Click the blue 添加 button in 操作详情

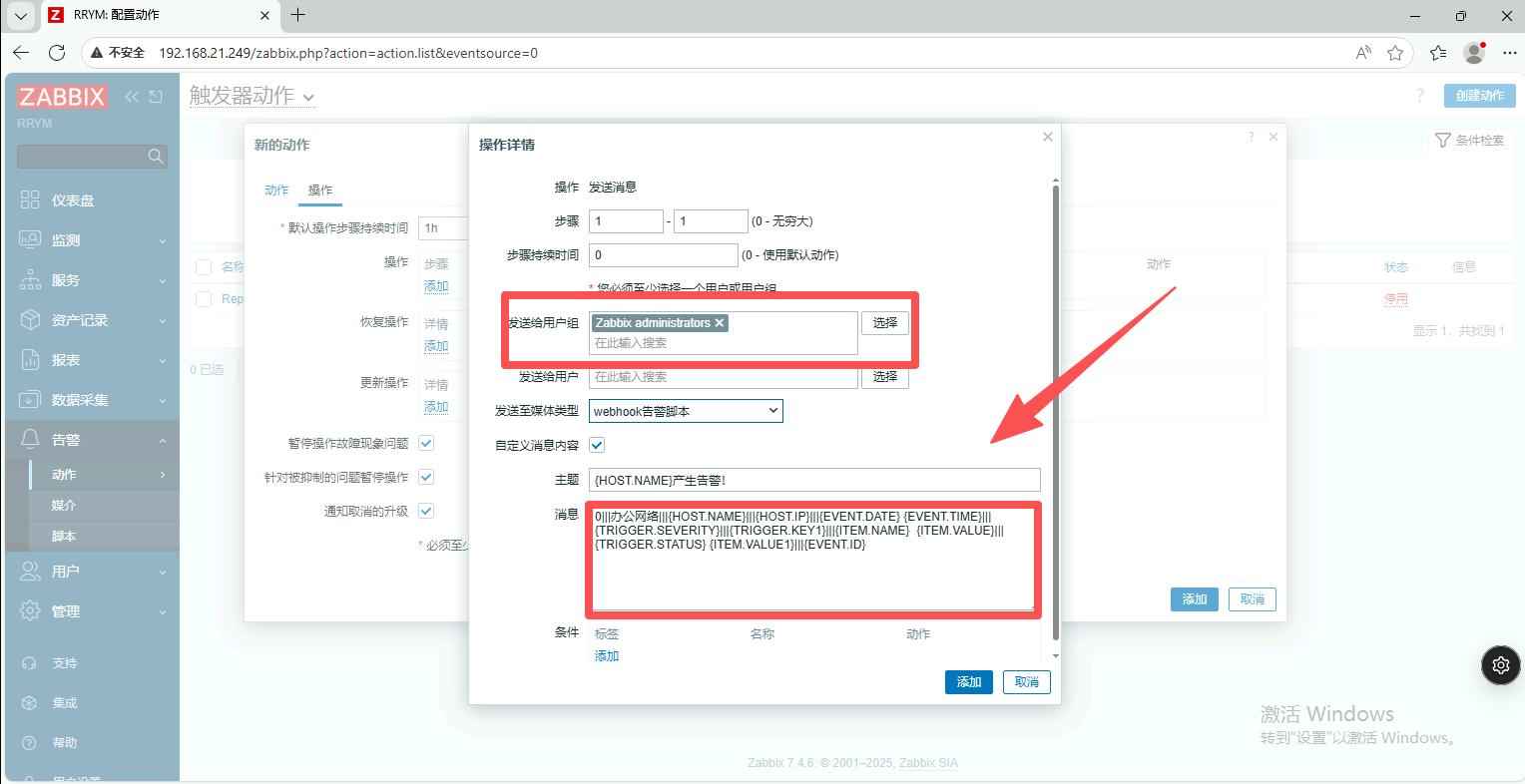tap(968, 682)
